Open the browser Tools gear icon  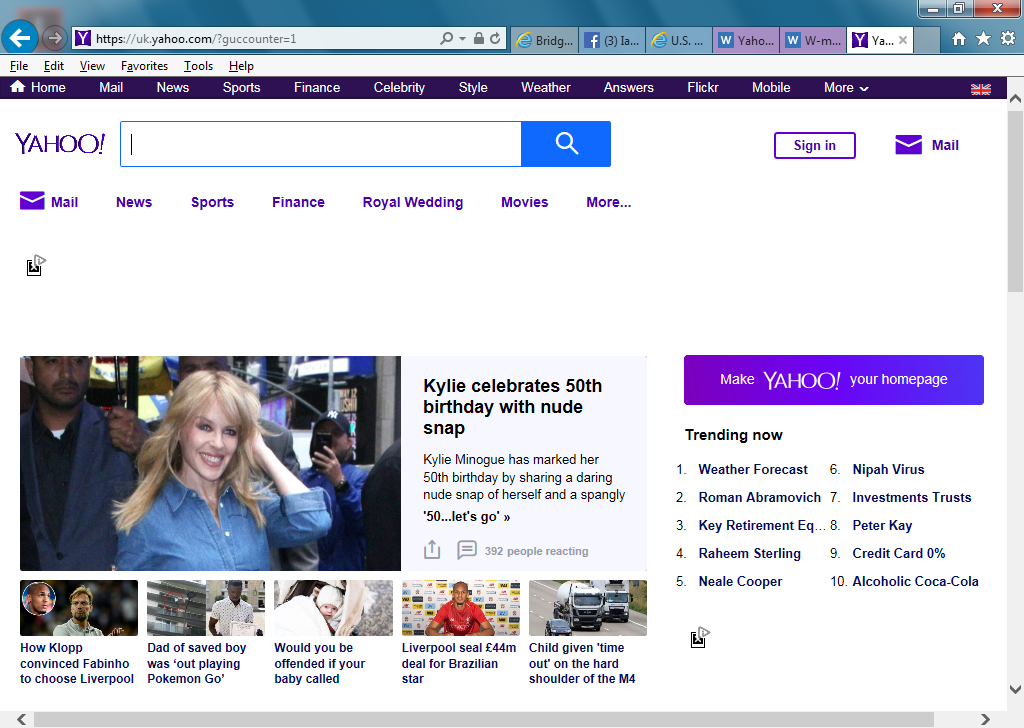point(1007,38)
